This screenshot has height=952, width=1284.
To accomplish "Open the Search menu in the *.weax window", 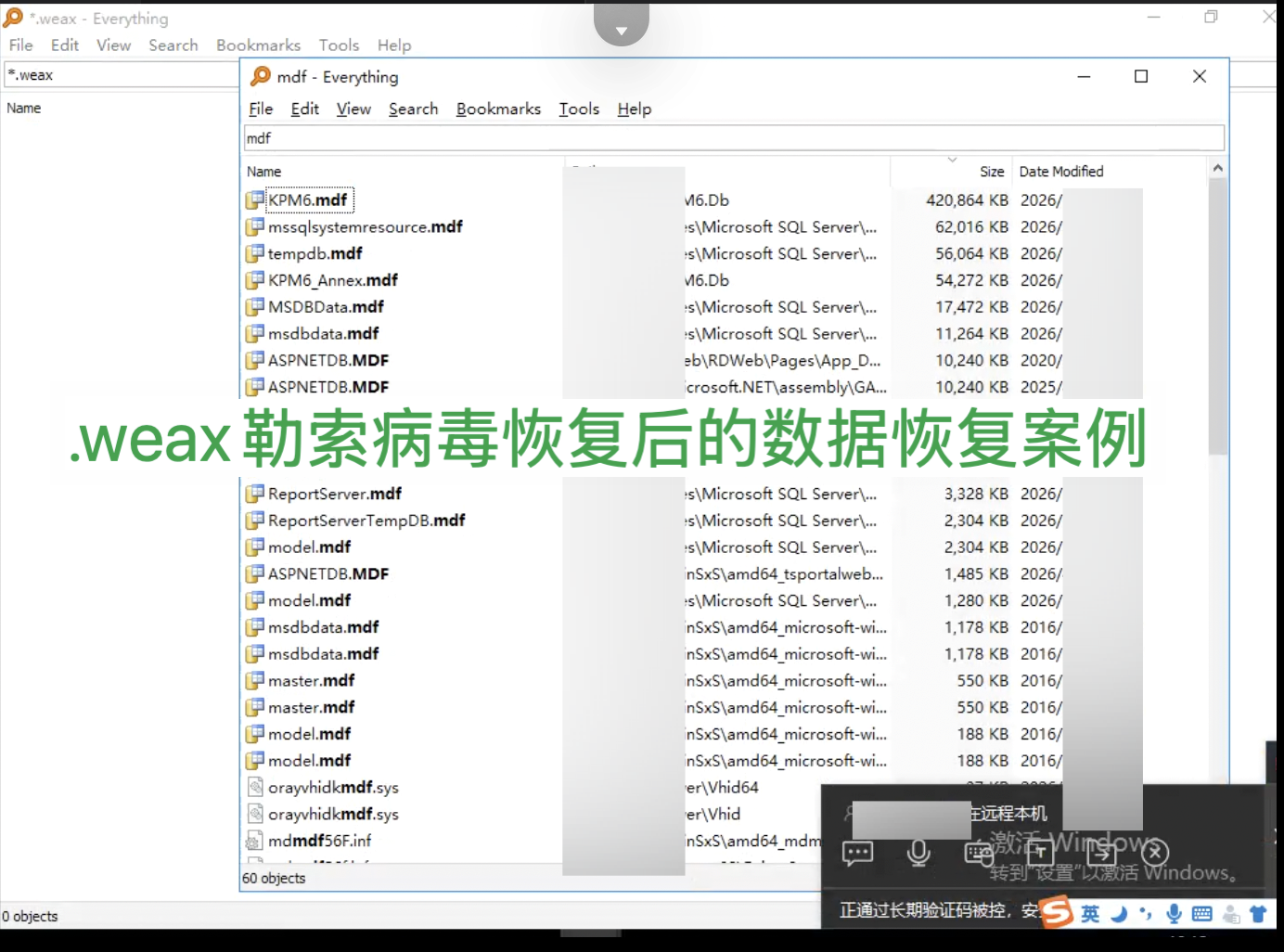I will (x=173, y=45).
